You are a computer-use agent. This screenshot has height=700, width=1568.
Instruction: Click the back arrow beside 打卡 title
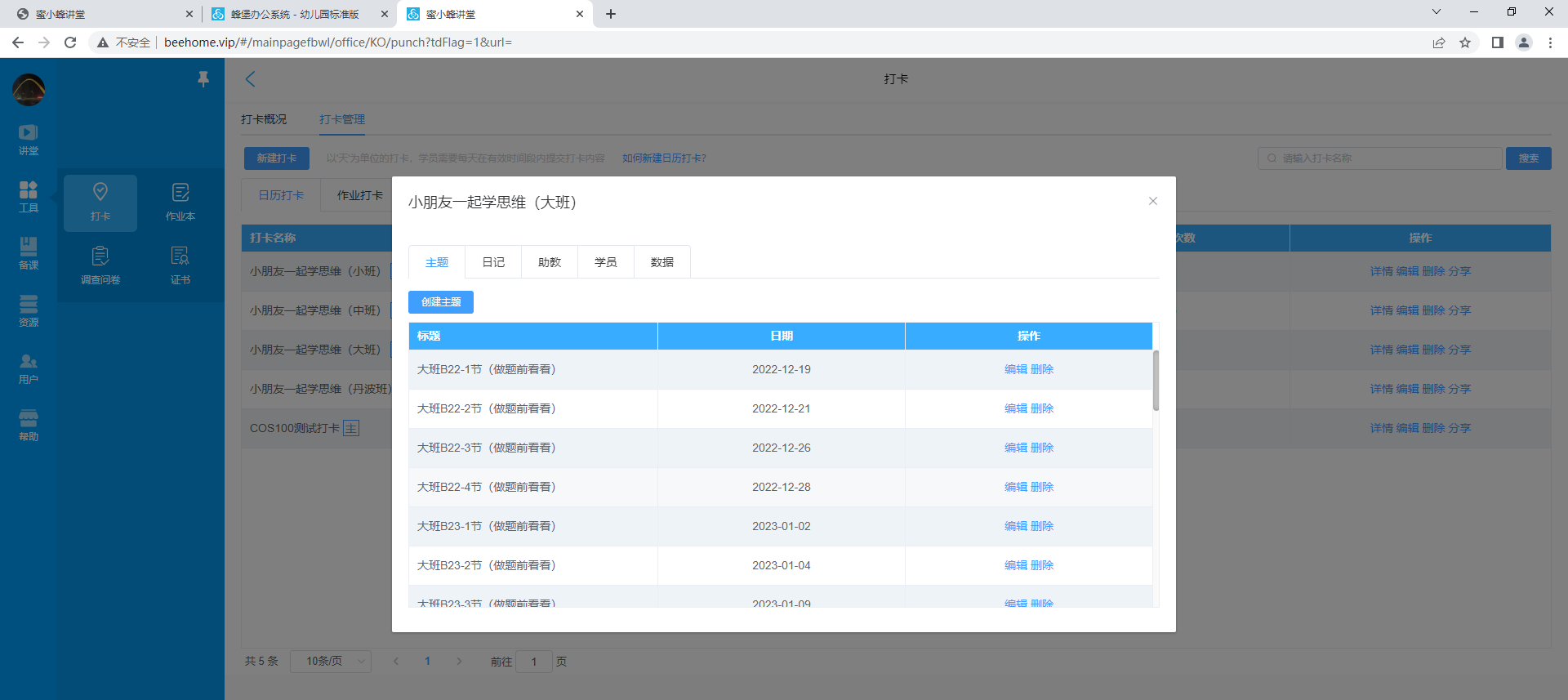click(251, 79)
